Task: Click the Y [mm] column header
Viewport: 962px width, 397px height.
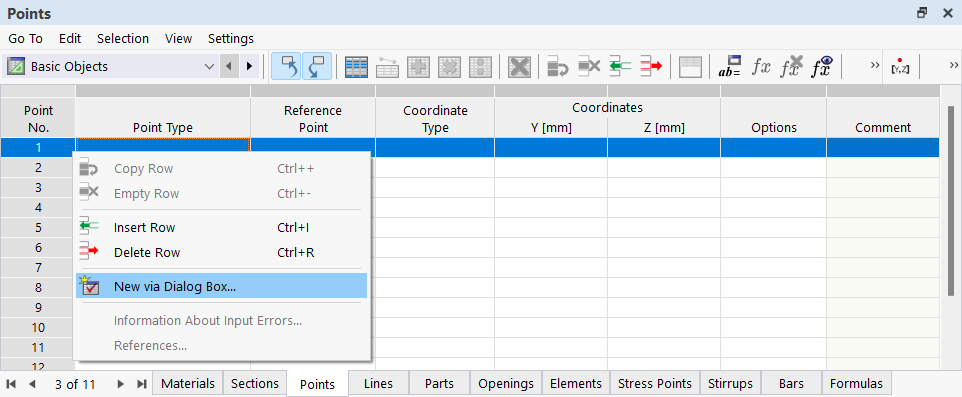Action: (551, 128)
